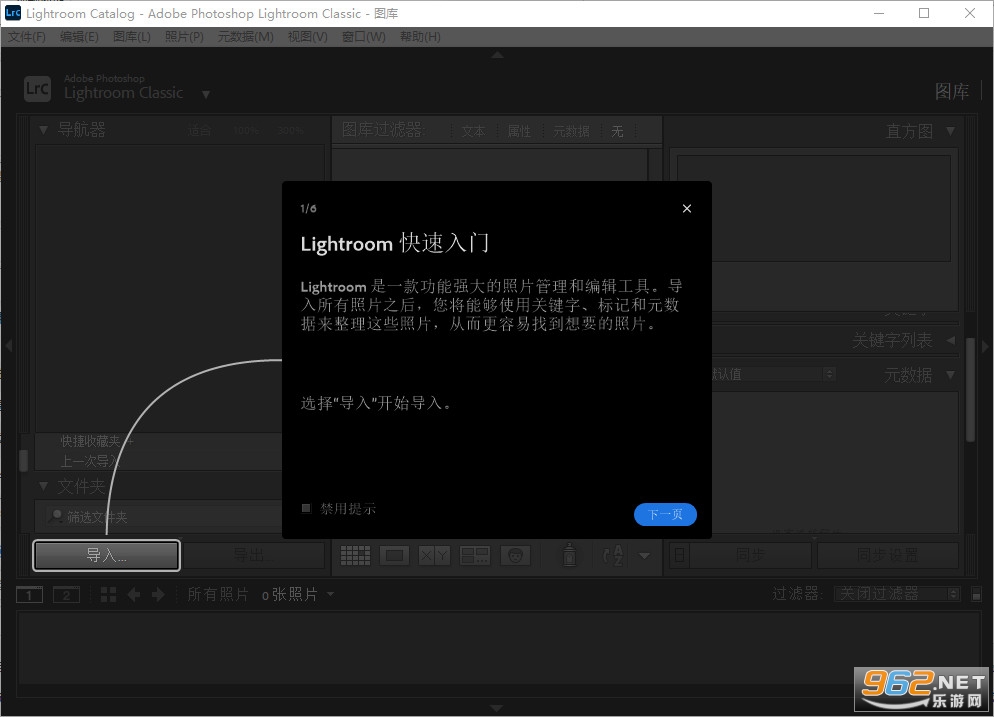Click the main window display 1 icon
Image resolution: width=994 pixels, height=717 pixels.
coord(29,595)
